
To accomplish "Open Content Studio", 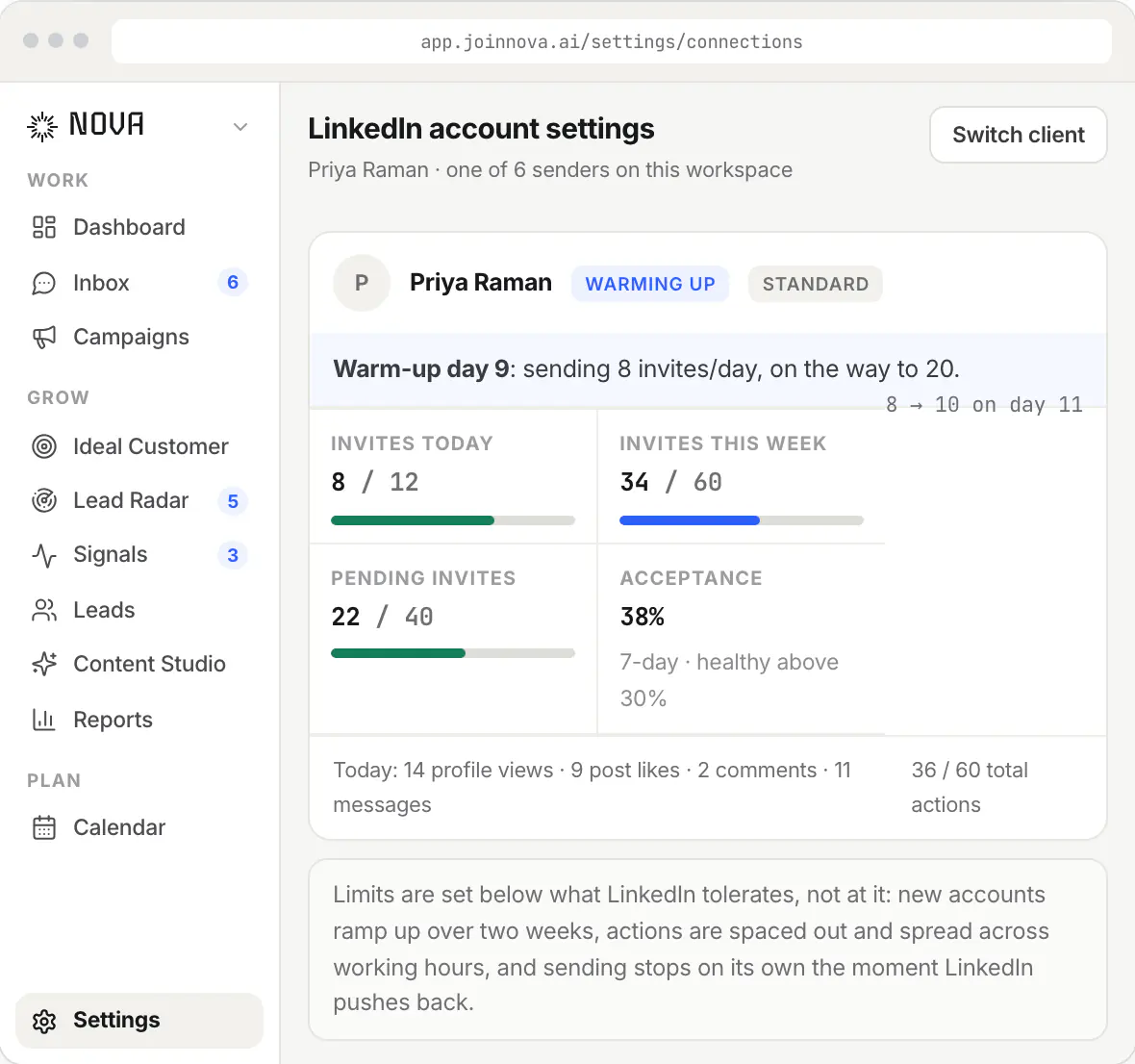I will (149, 664).
